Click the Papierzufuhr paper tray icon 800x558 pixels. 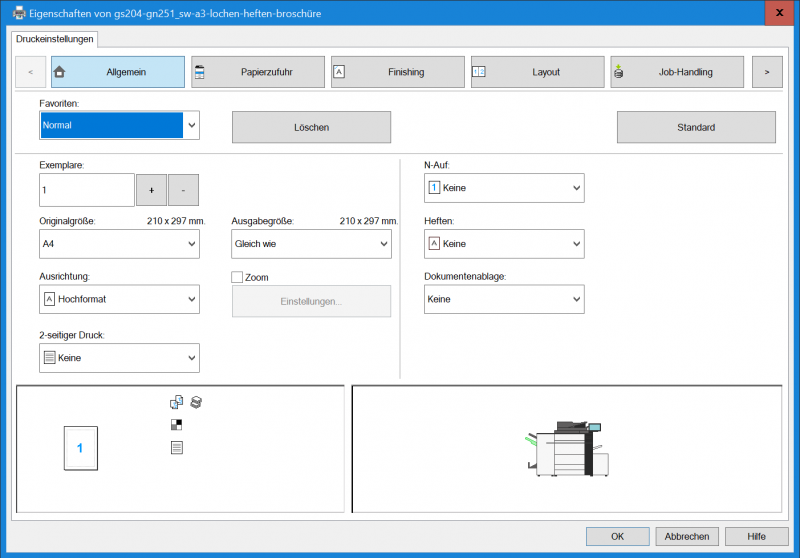pos(199,72)
